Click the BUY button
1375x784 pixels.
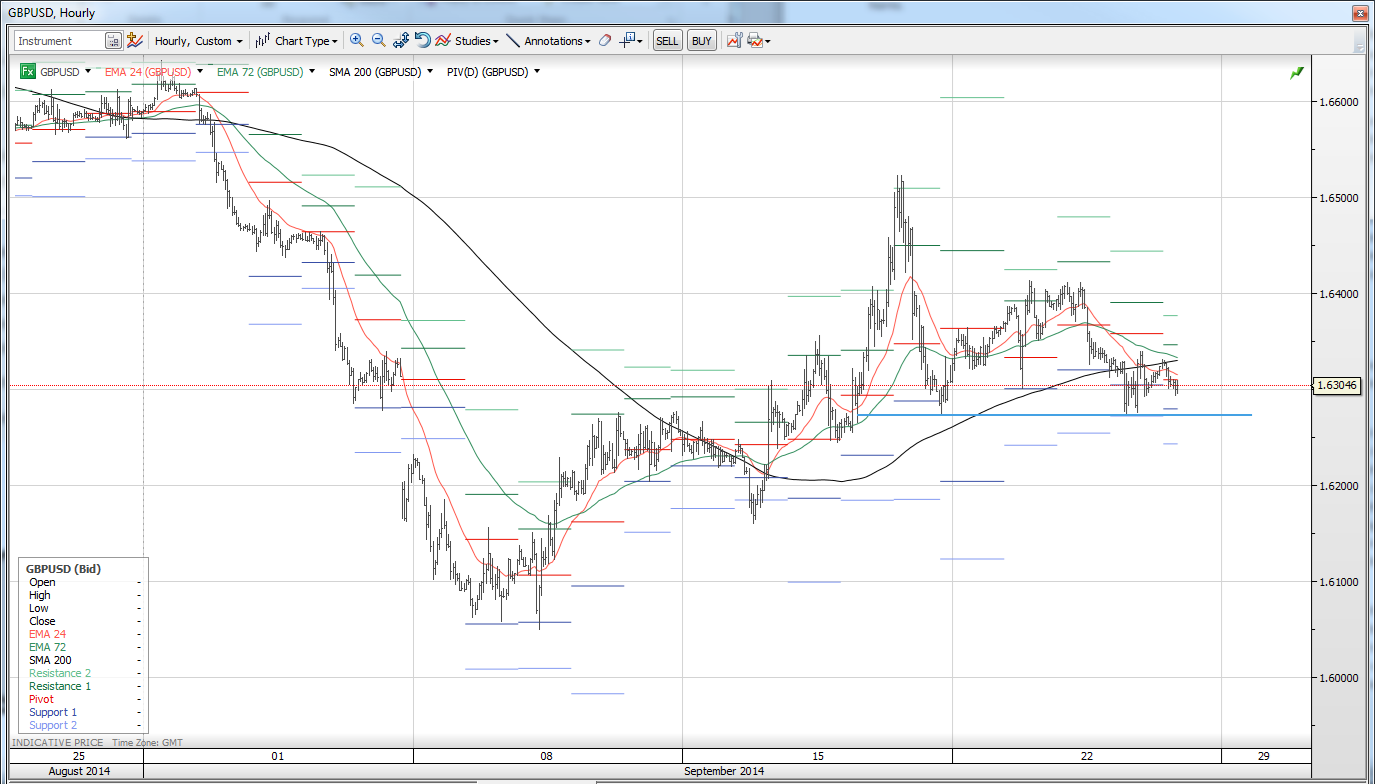coord(702,41)
